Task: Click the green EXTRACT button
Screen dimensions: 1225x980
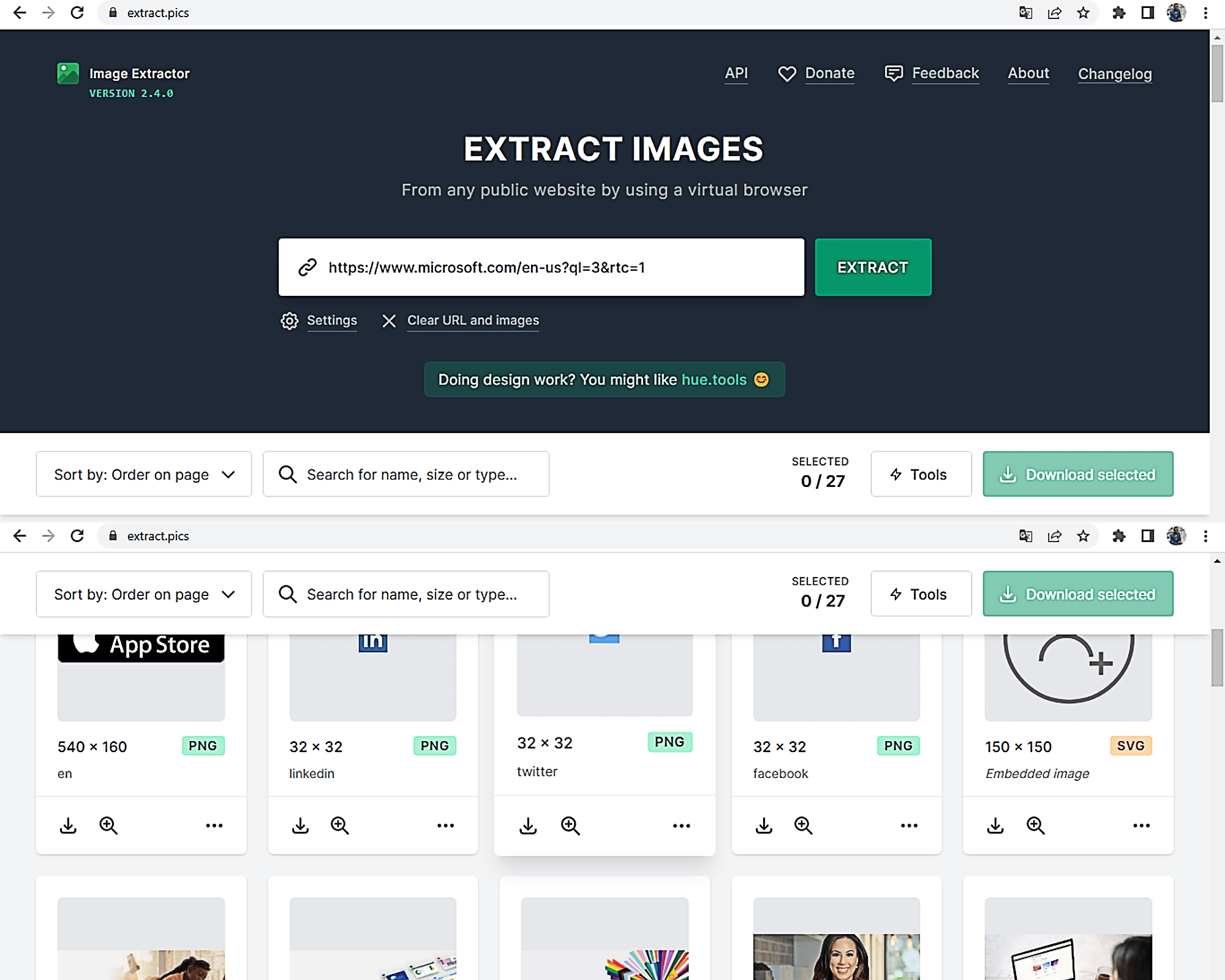Action: pos(873,267)
